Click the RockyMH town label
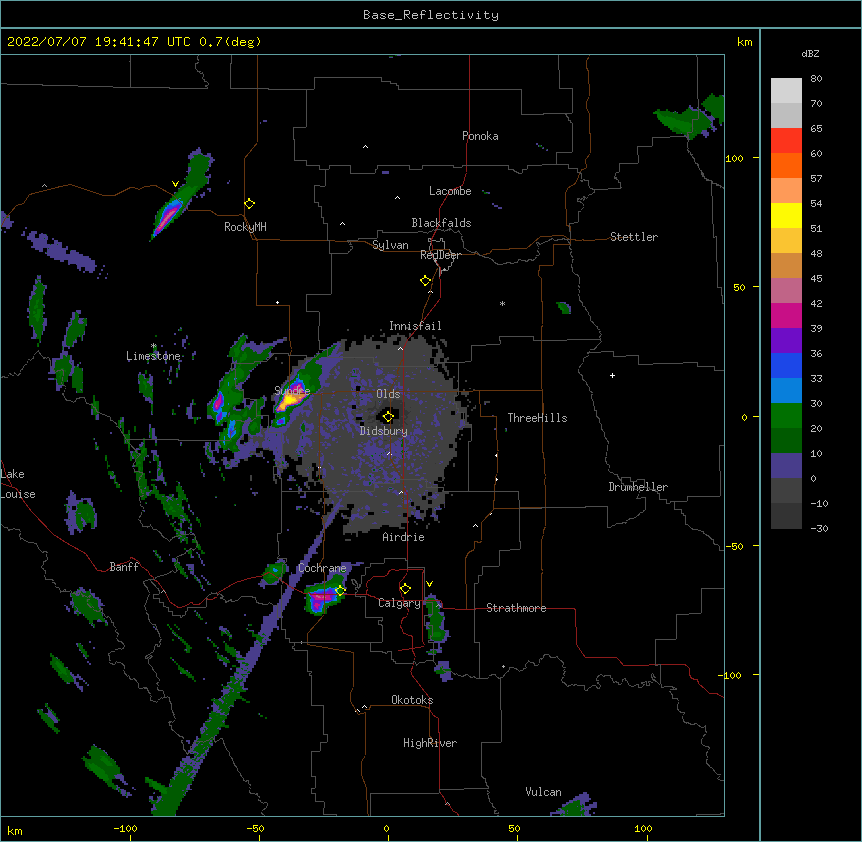The image size is (862, 842). (245, 227)
